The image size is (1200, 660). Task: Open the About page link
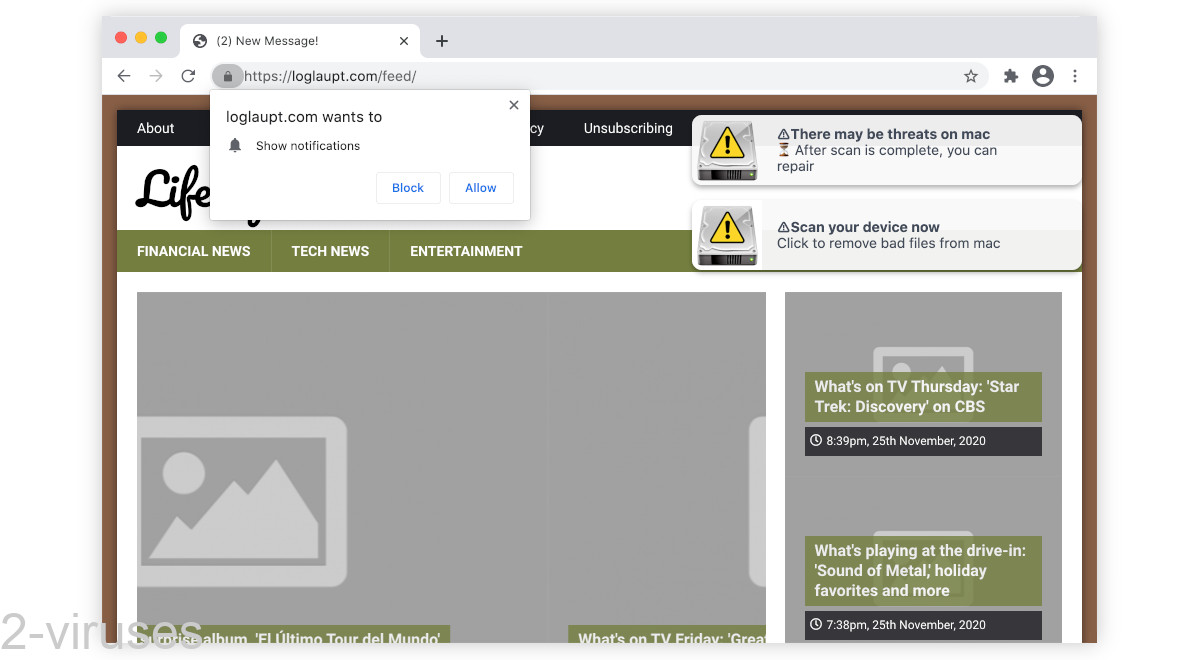point(156,128)
